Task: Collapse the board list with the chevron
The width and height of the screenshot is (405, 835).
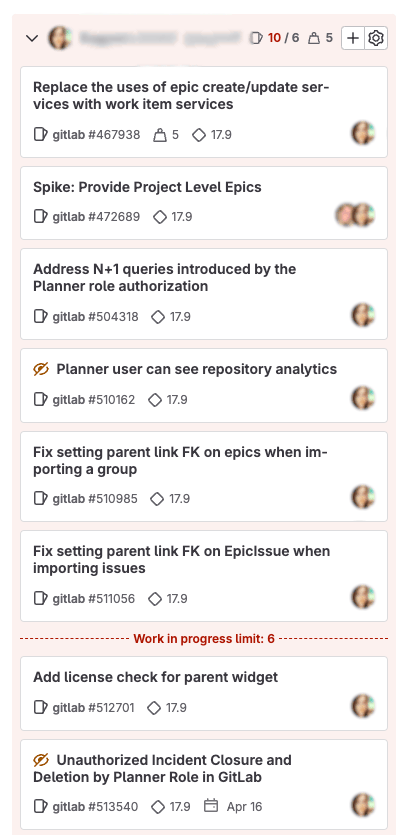Action: point(32,38)
